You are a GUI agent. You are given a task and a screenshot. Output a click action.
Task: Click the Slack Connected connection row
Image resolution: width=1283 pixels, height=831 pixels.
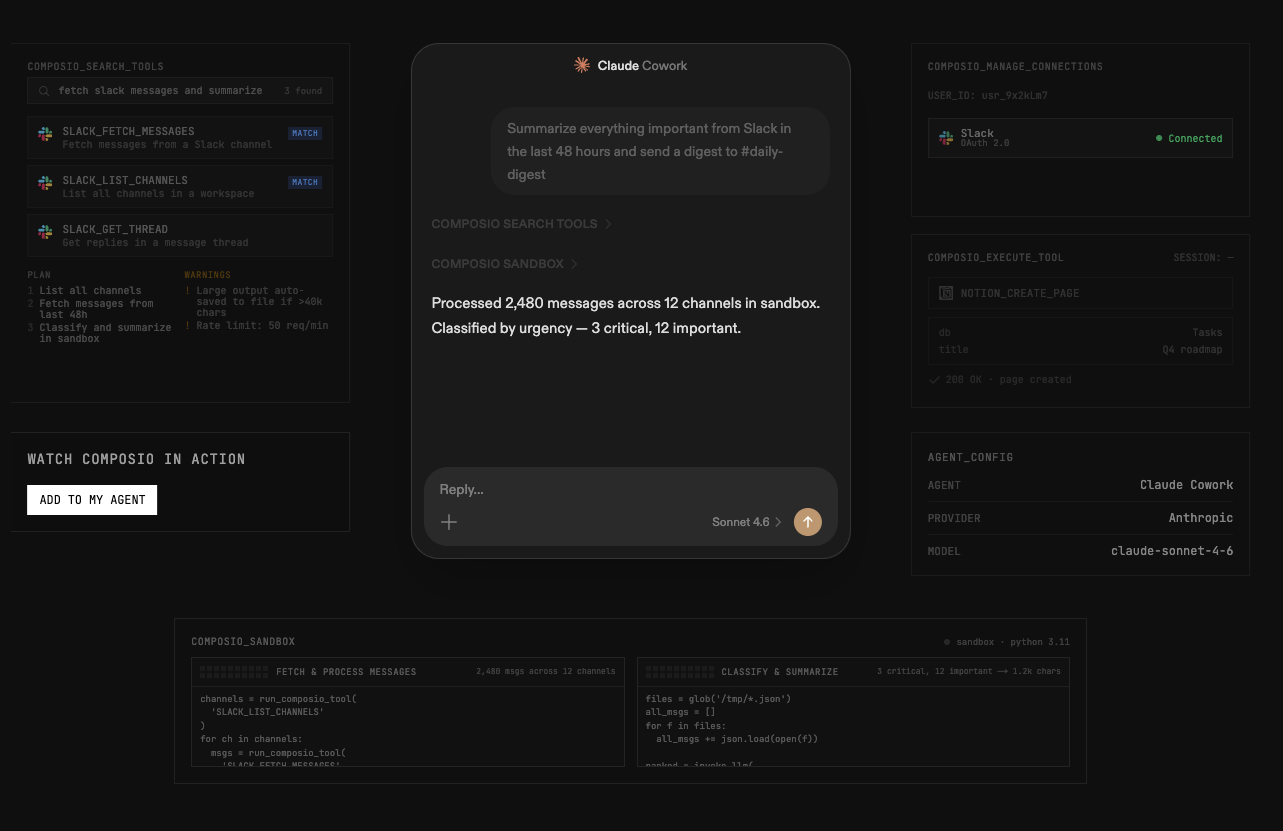pyautogui.click(x=1080, y=138)
